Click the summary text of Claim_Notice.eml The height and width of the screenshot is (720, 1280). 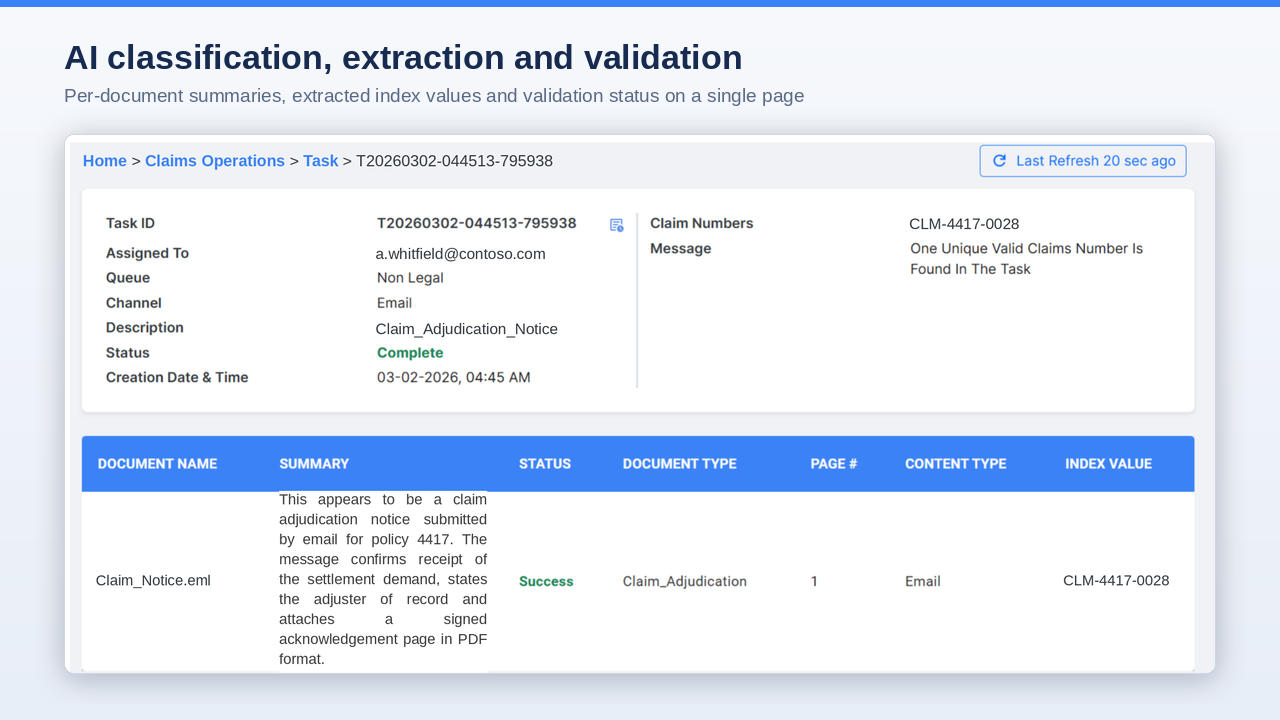(x=383, y=579)
